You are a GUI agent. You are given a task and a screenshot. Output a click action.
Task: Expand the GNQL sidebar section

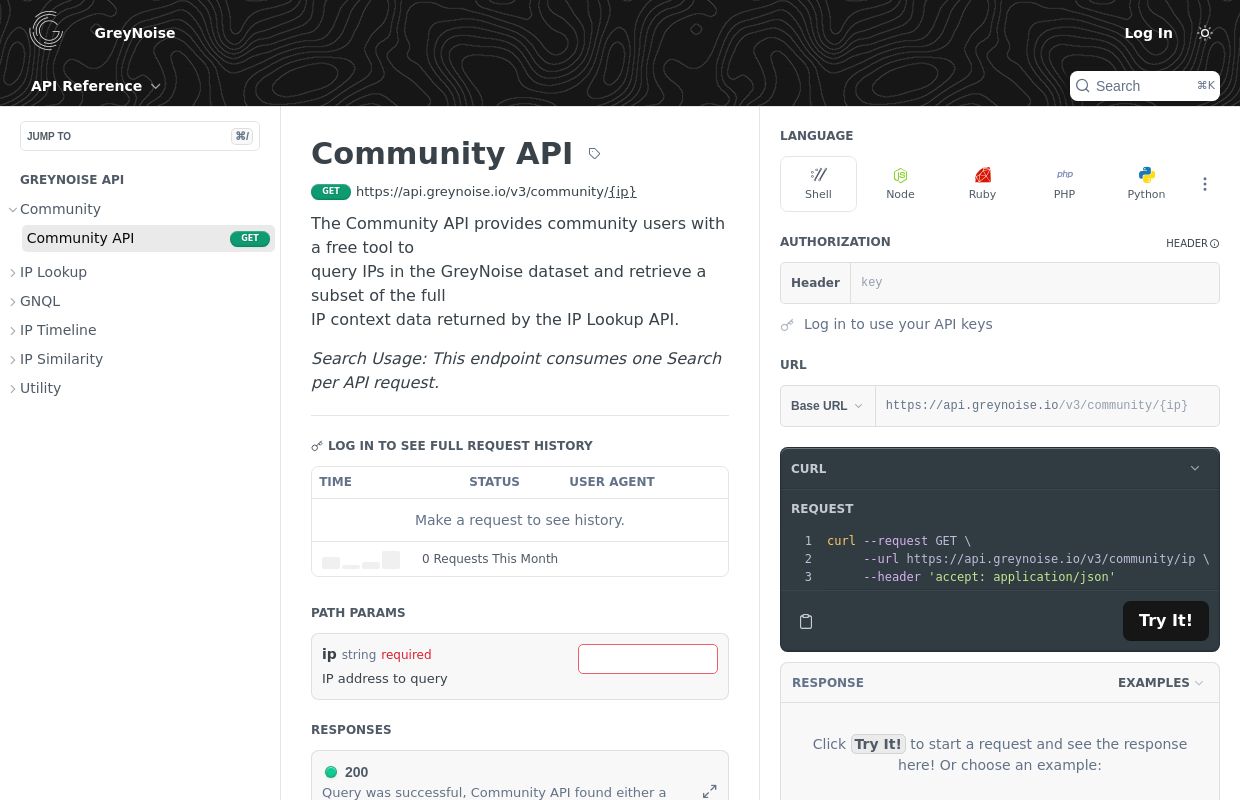coord(14,302)
